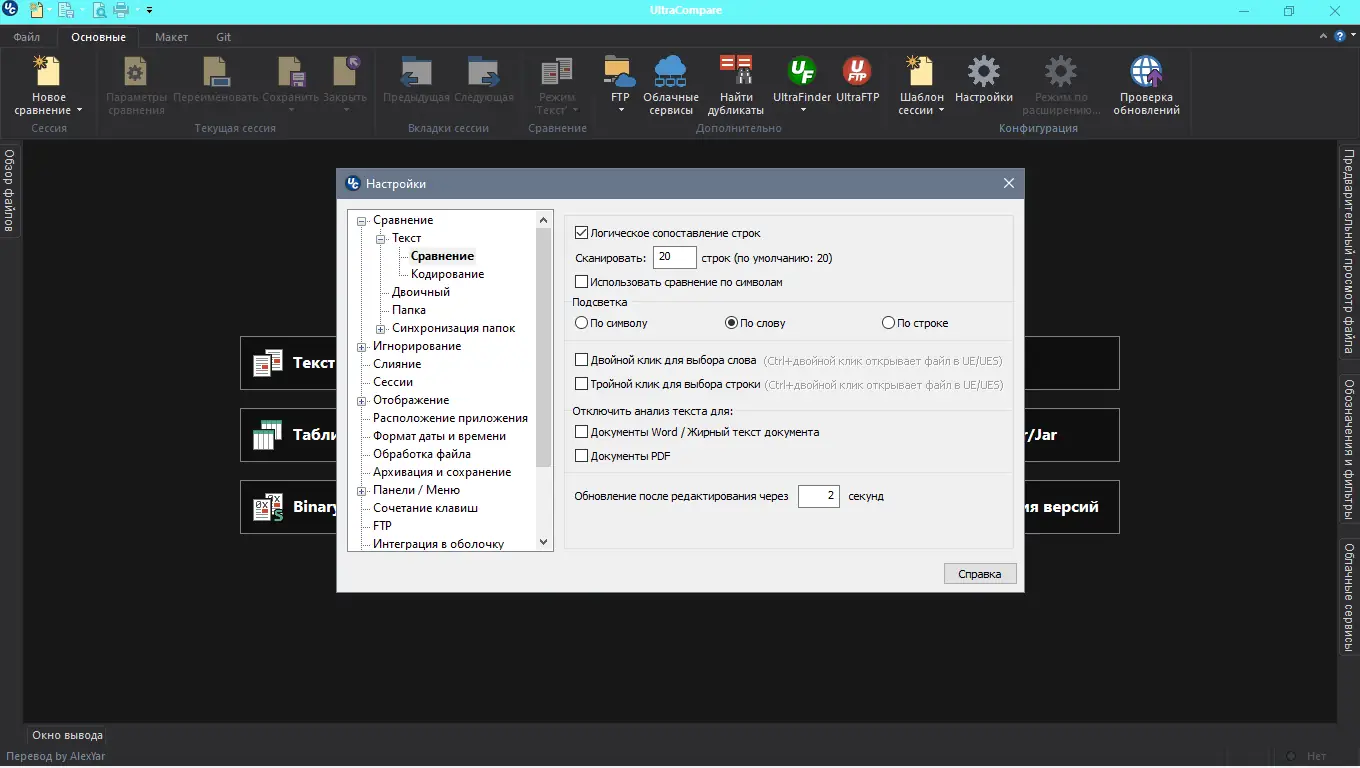Click the quick access new session icon
This screenshot has height=768, width=1360.
click(x=37, y=11)
